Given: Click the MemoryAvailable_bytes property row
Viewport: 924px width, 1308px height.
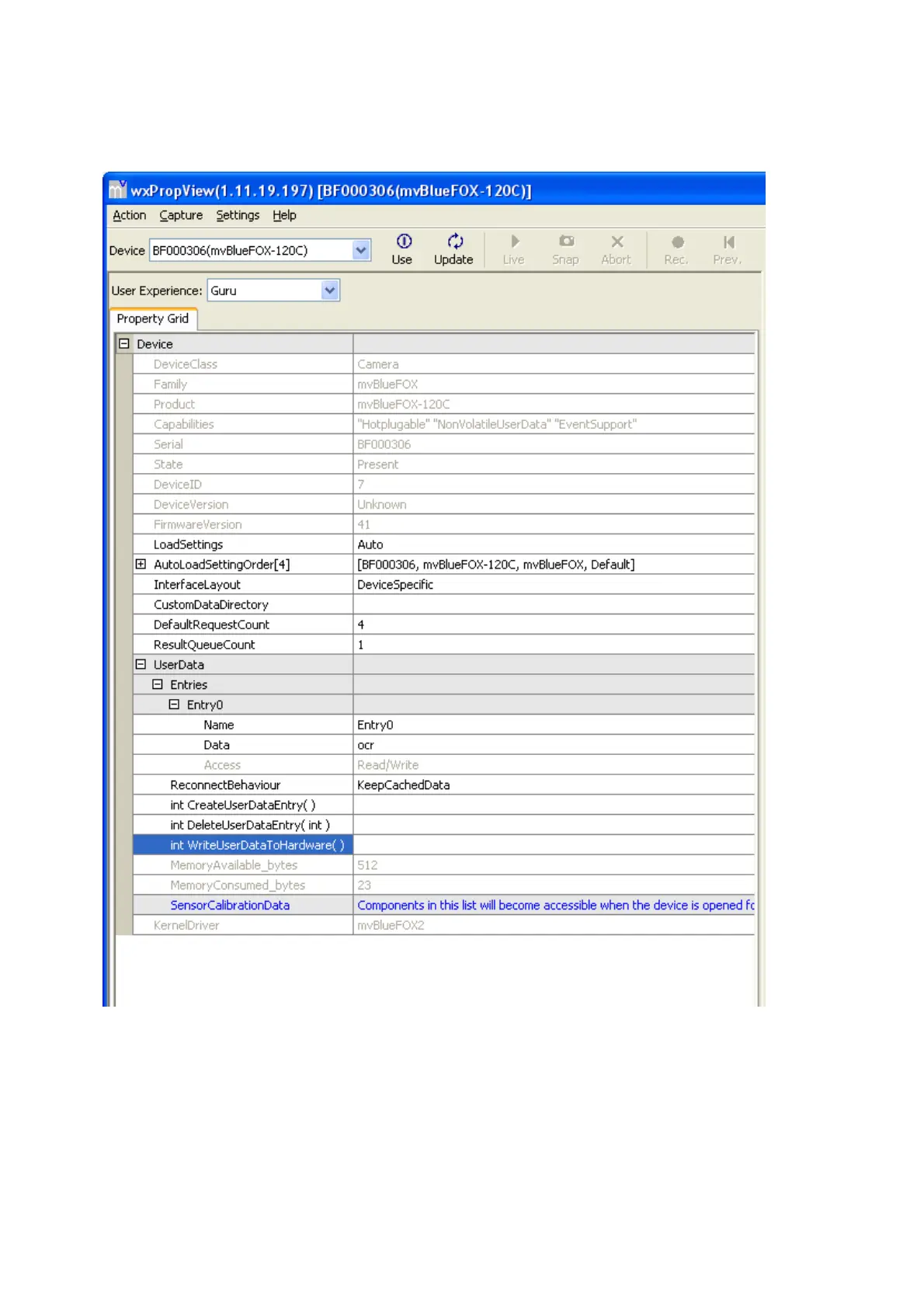Looking at the screenshot, I should 443,865.
